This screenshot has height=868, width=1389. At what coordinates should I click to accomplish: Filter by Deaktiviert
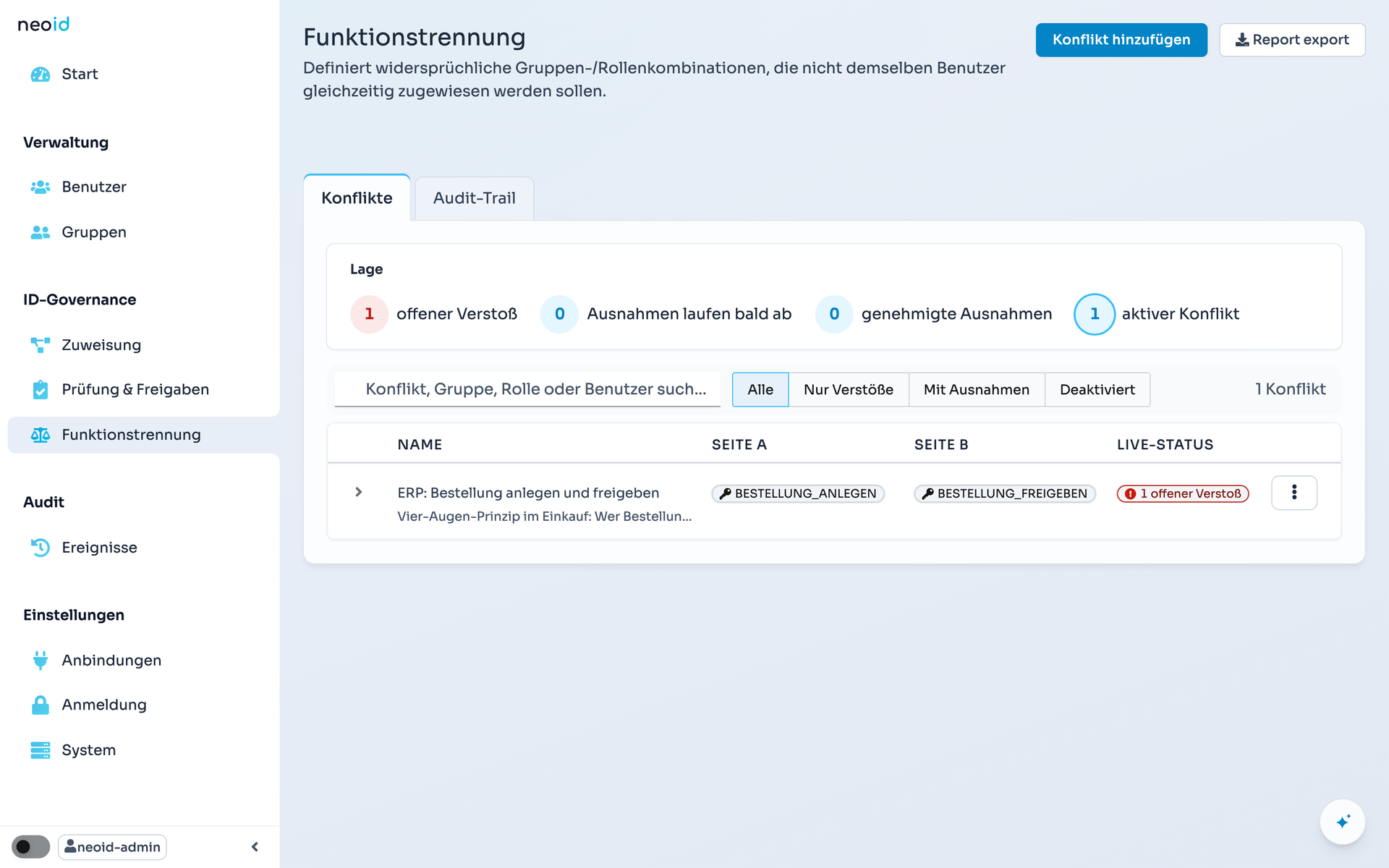[1097, 390]
